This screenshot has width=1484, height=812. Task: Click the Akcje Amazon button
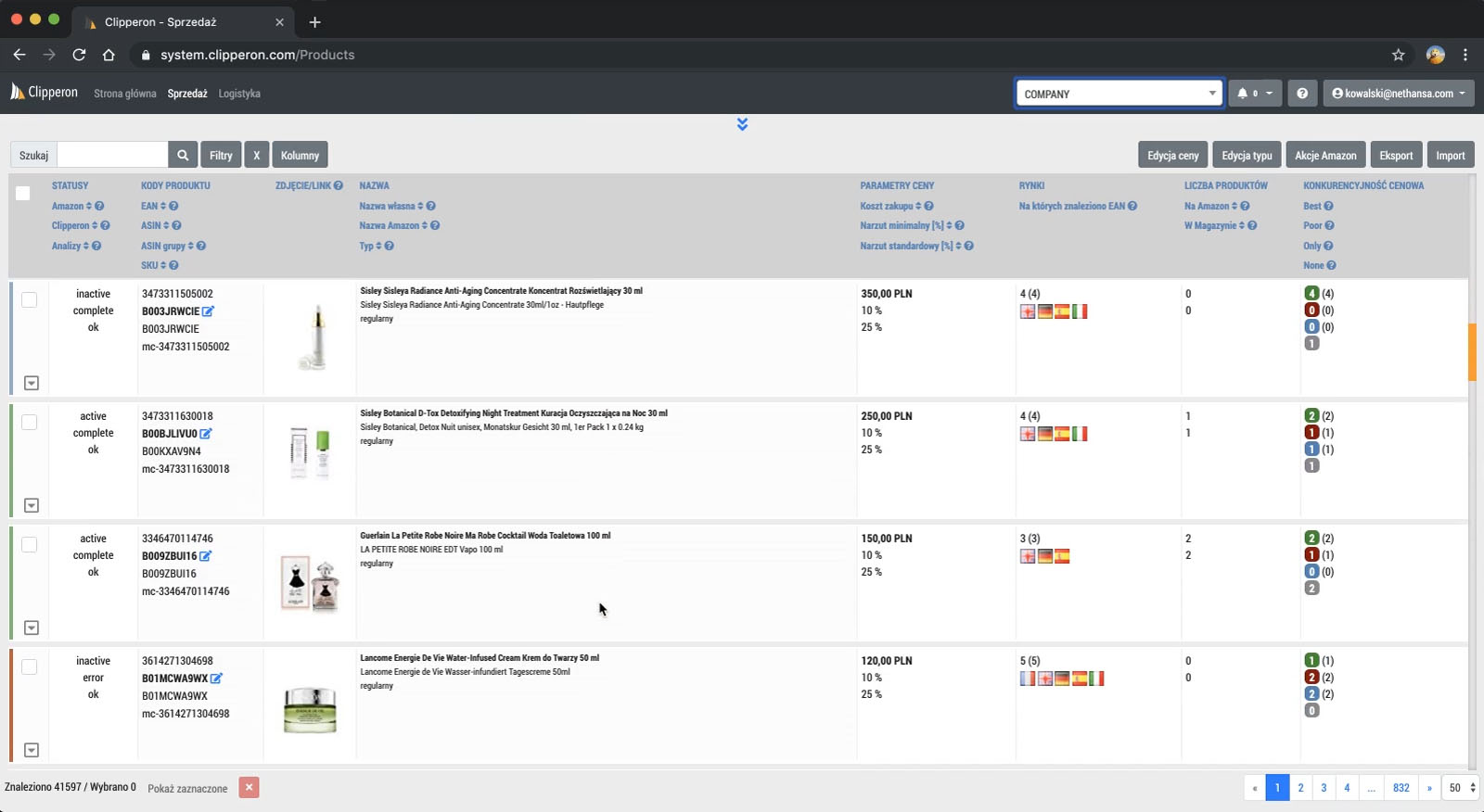(x=1325, y=155)
